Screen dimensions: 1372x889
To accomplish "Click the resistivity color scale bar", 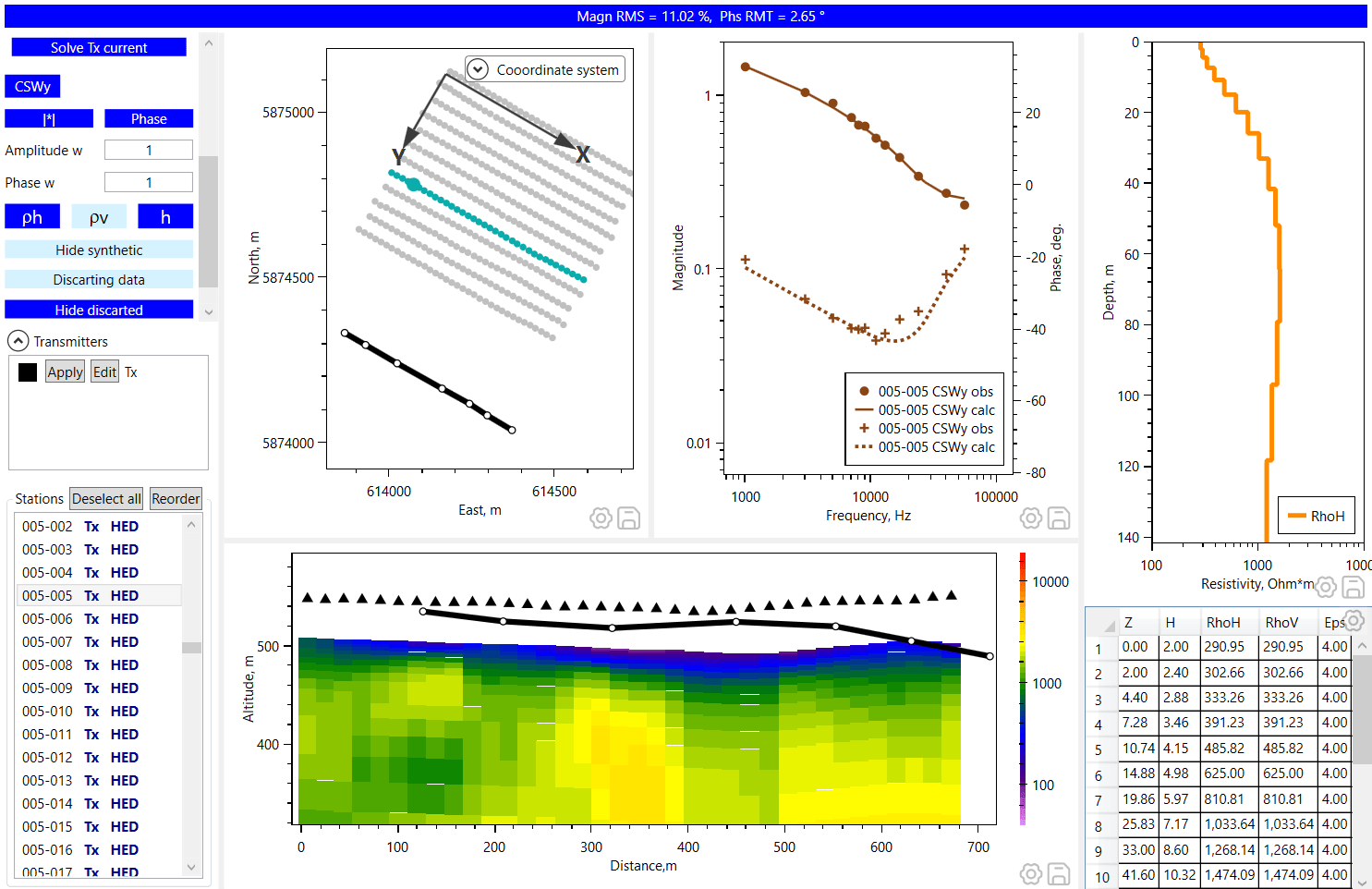I will (1023, 688).
